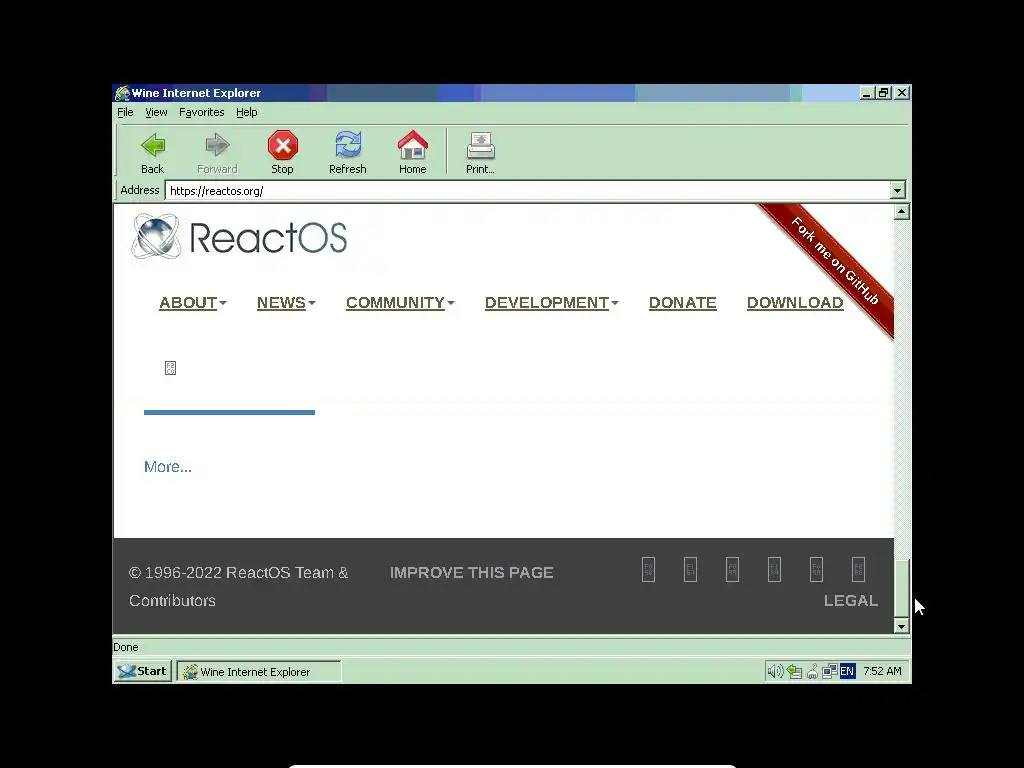Click the second footer social icon
Image resolution: width=1024 pixels, height=768 pixels.
pyautogui.click(x=690, y=569)
